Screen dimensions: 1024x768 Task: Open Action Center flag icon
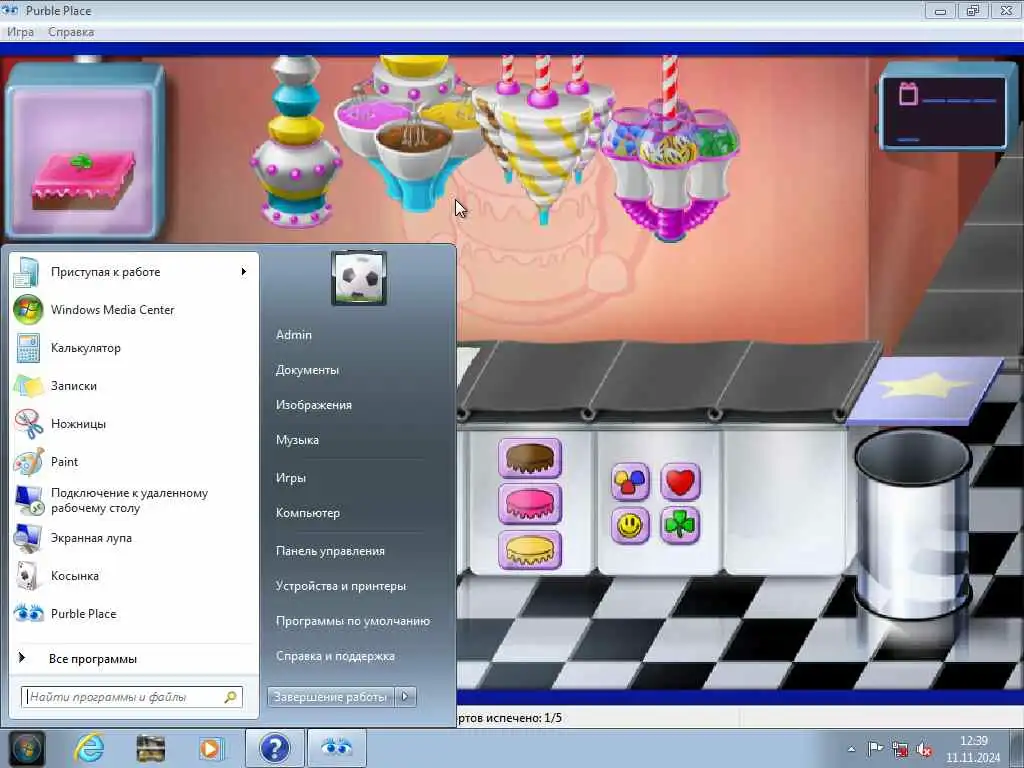pos(875,748)
